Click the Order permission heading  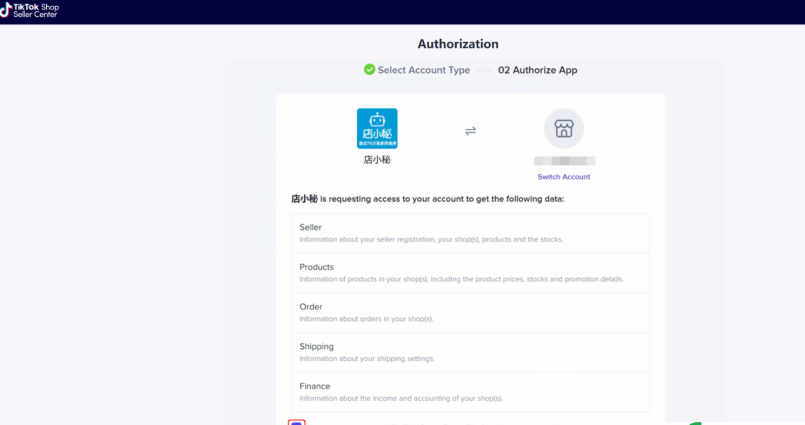(x=311, y=306)
